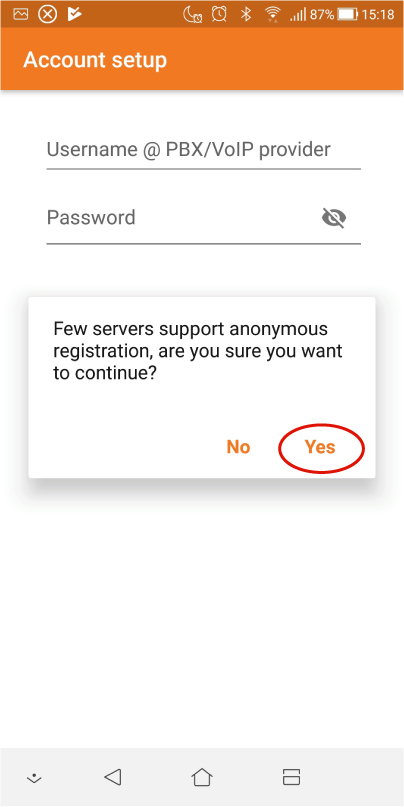Tap No to cancel anonymous registration
The width and height of the screenshot is (404, 807).
coord(238,447)
